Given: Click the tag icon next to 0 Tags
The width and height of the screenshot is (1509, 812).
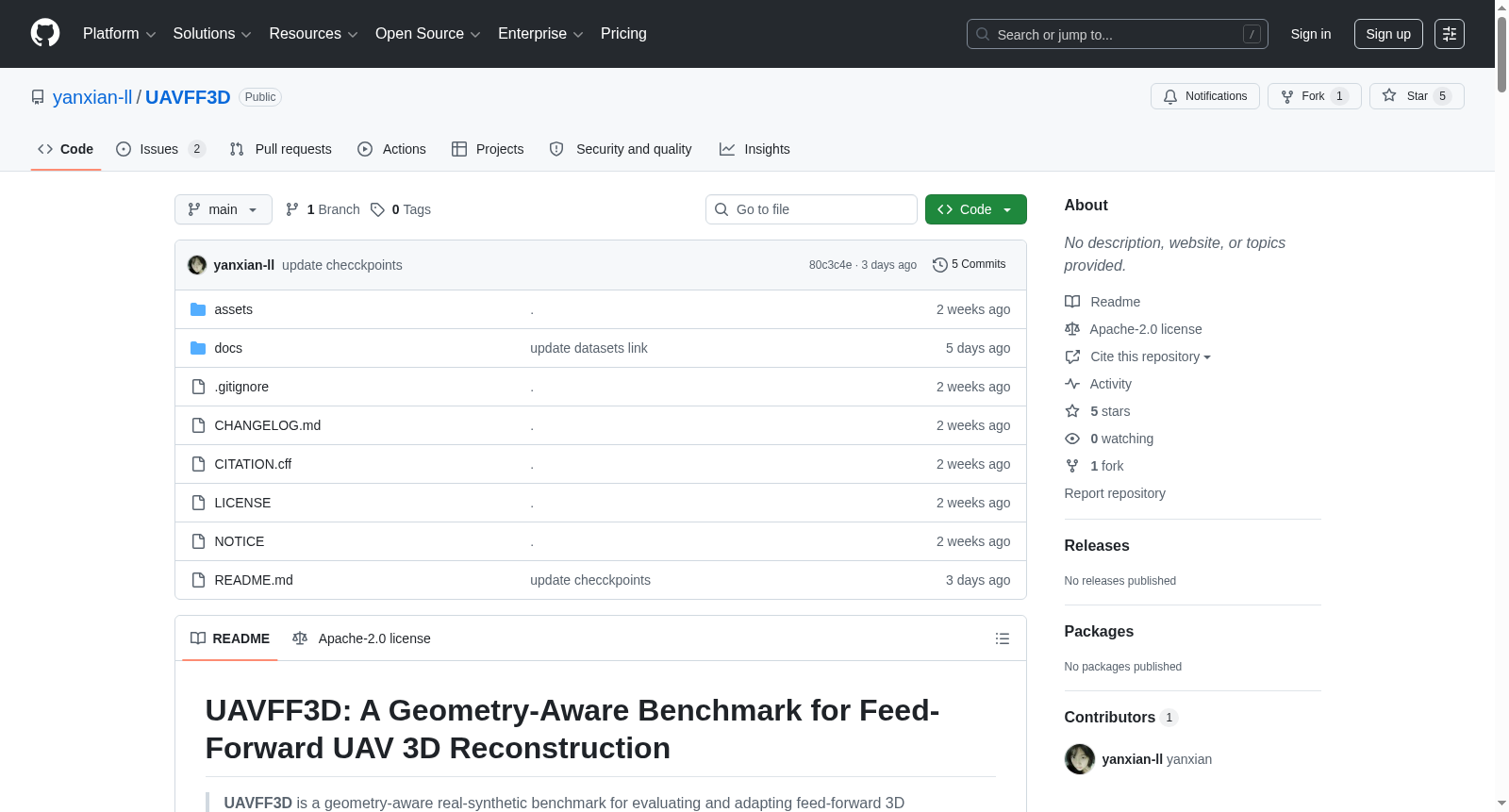Looking at the screenshot, I should click(x=377, y=209).
